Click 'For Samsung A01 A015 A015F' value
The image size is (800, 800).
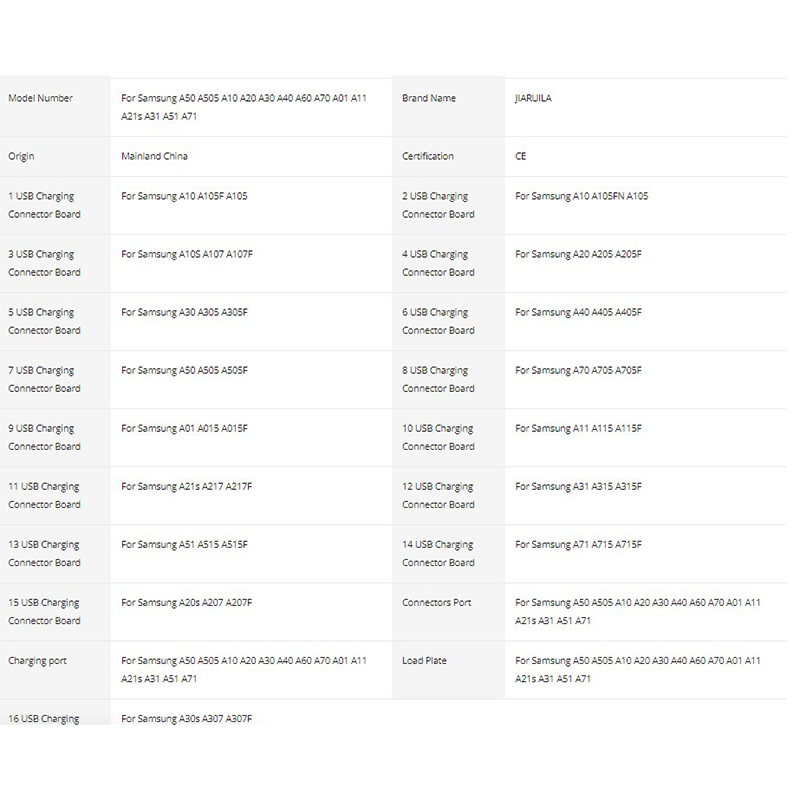click(184, 428)
